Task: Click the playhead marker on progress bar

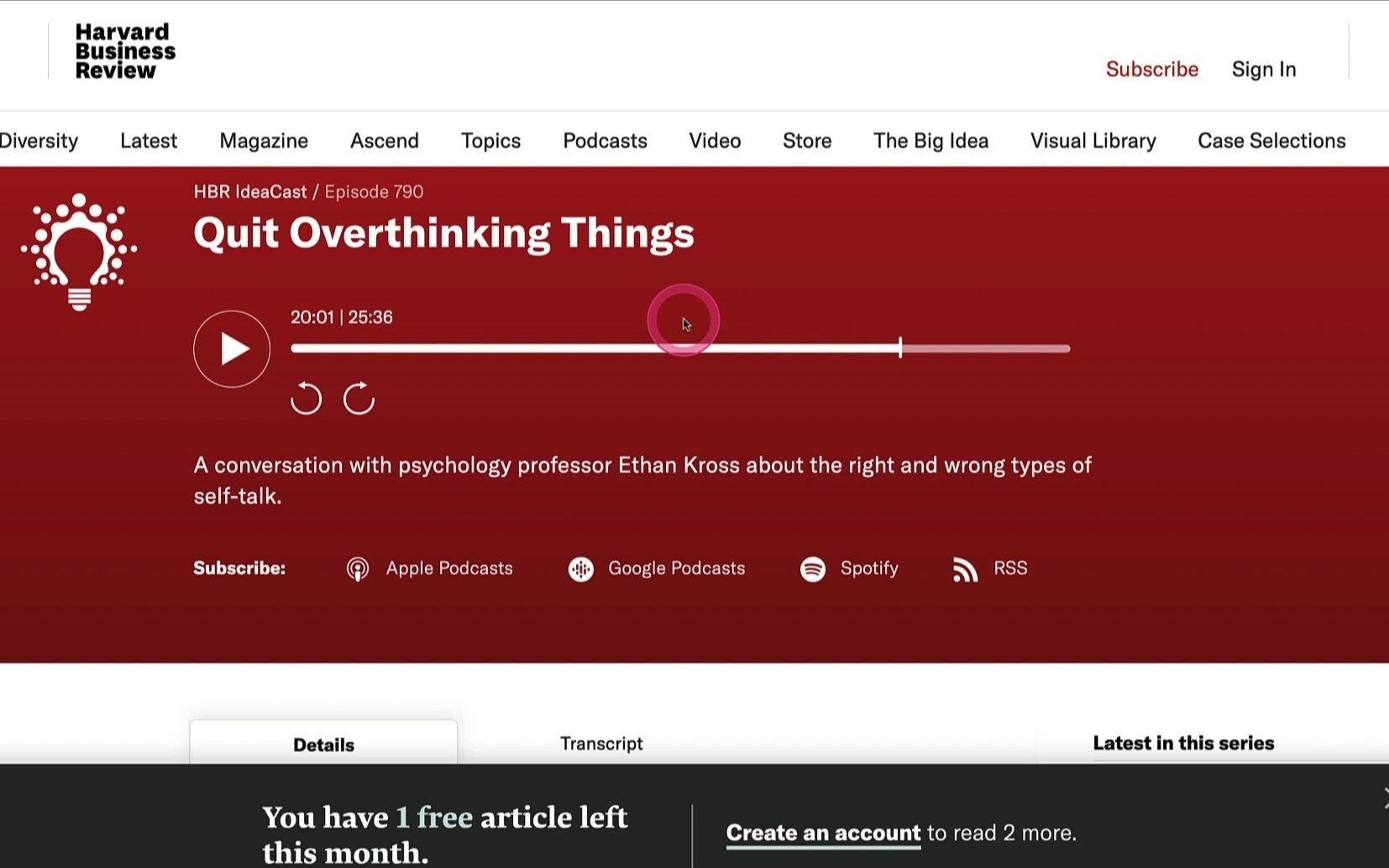Action: pos(900,348)
